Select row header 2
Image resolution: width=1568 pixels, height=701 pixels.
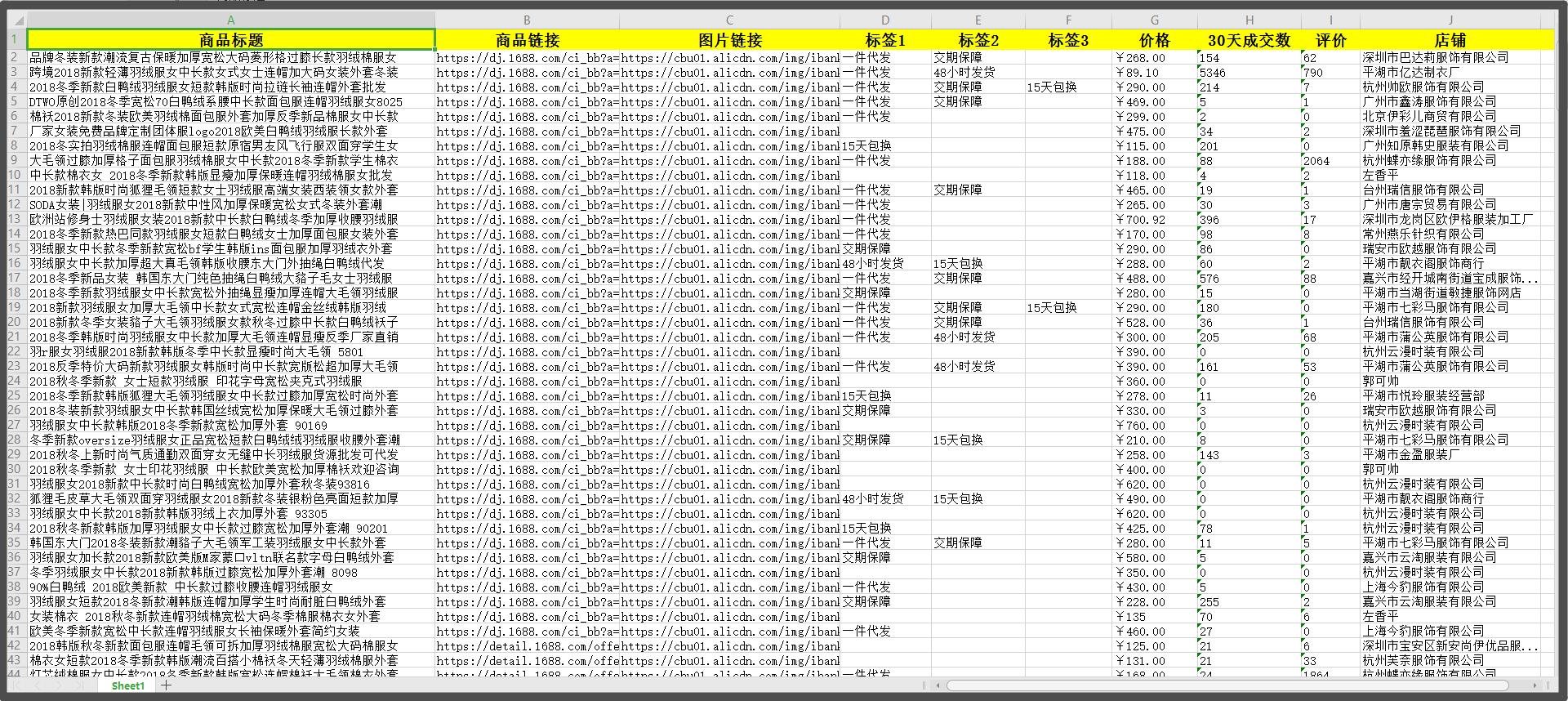pos(16,57)
